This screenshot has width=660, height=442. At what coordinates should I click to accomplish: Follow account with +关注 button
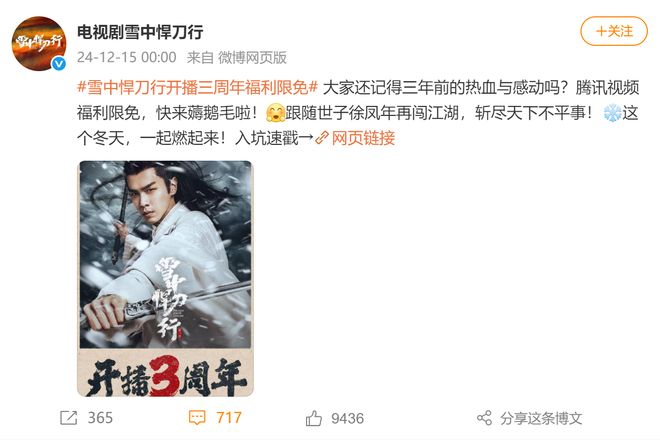(614, 31)
